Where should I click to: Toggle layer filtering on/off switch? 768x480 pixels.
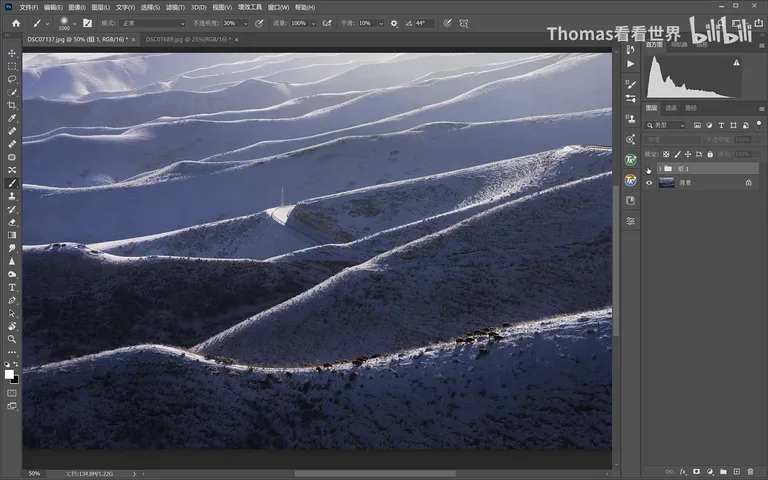(x=759, y=124)
